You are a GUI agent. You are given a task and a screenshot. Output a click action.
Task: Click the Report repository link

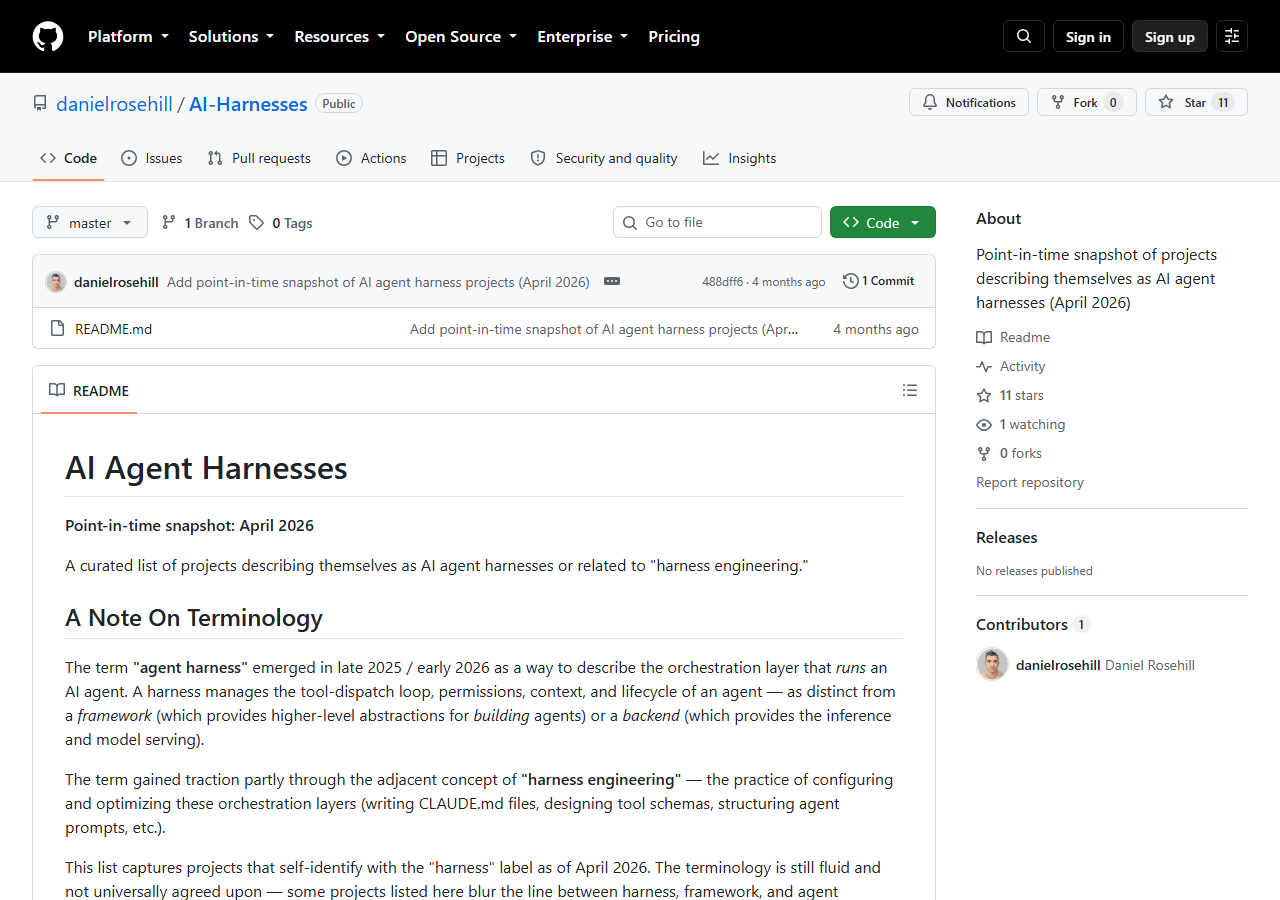tap(1030, 482)
